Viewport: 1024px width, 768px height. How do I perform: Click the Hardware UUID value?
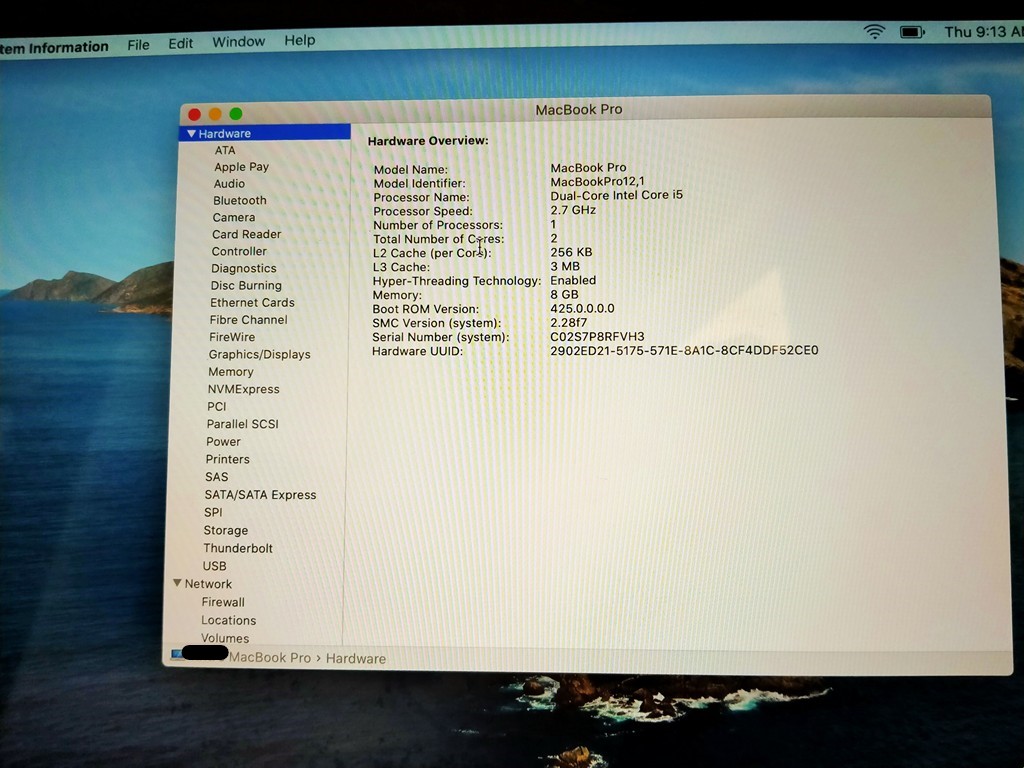684,350
